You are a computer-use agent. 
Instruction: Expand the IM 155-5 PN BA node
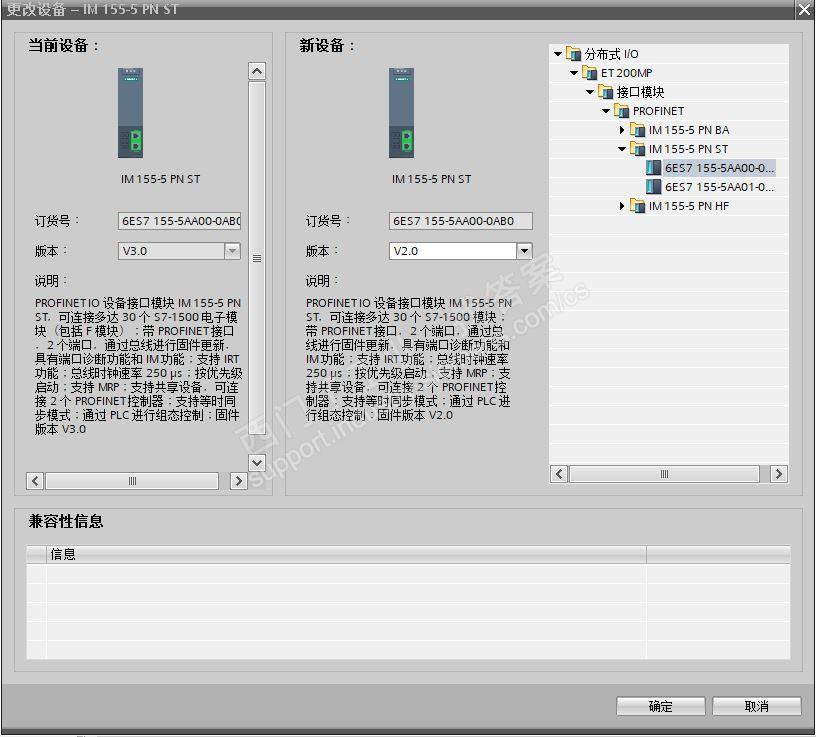[622, 130]
